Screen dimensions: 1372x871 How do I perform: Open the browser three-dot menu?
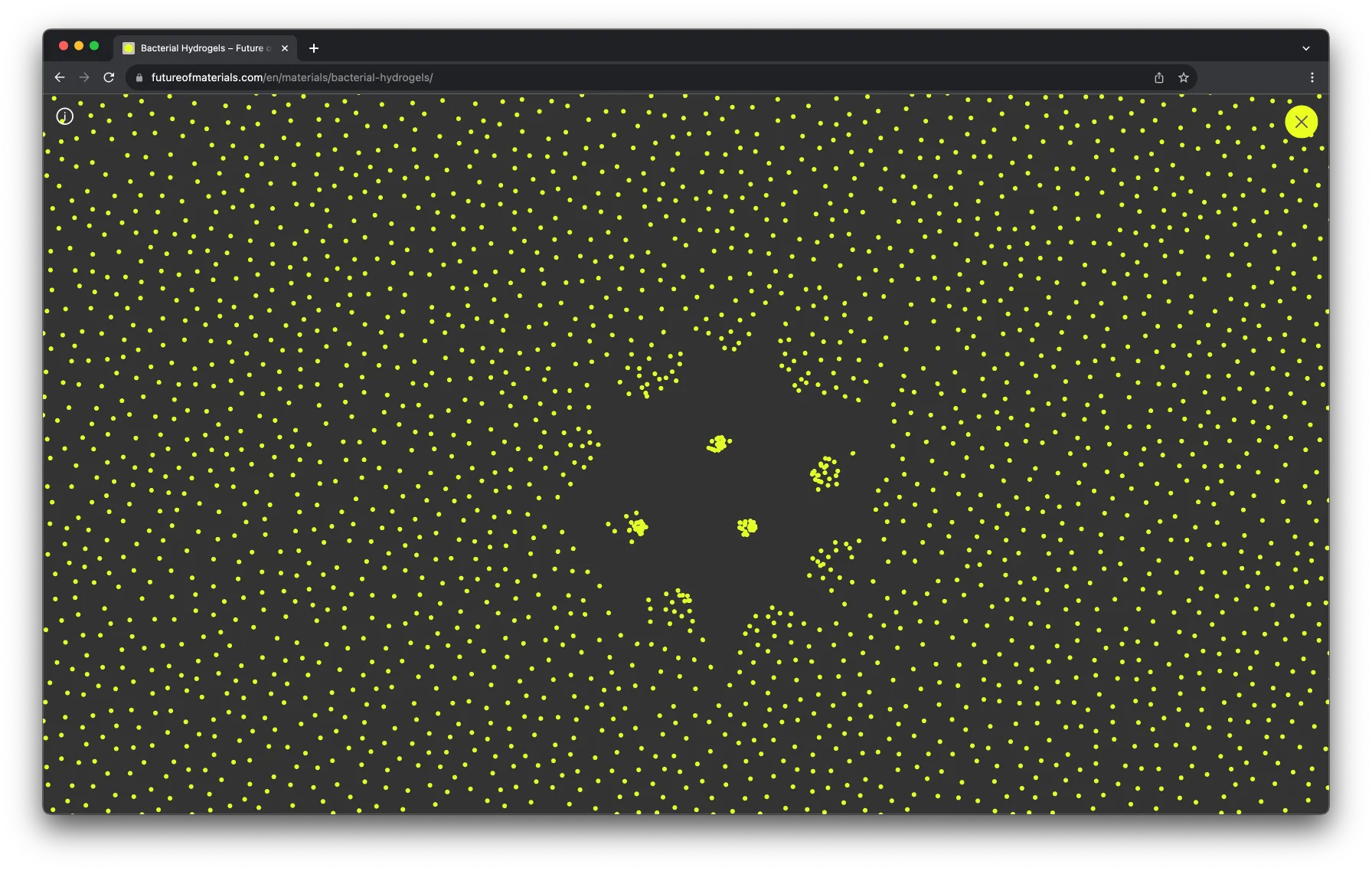coord(1312,77)
